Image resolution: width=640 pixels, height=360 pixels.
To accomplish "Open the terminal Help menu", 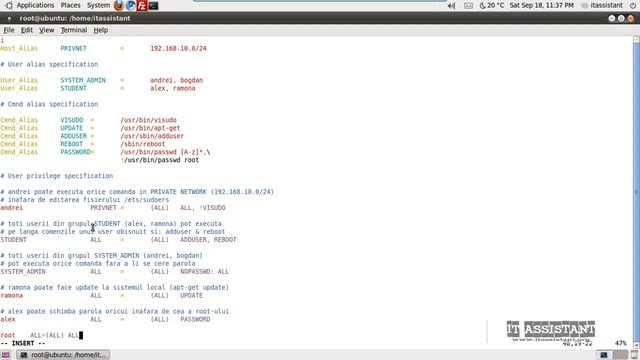I will 100,30.
